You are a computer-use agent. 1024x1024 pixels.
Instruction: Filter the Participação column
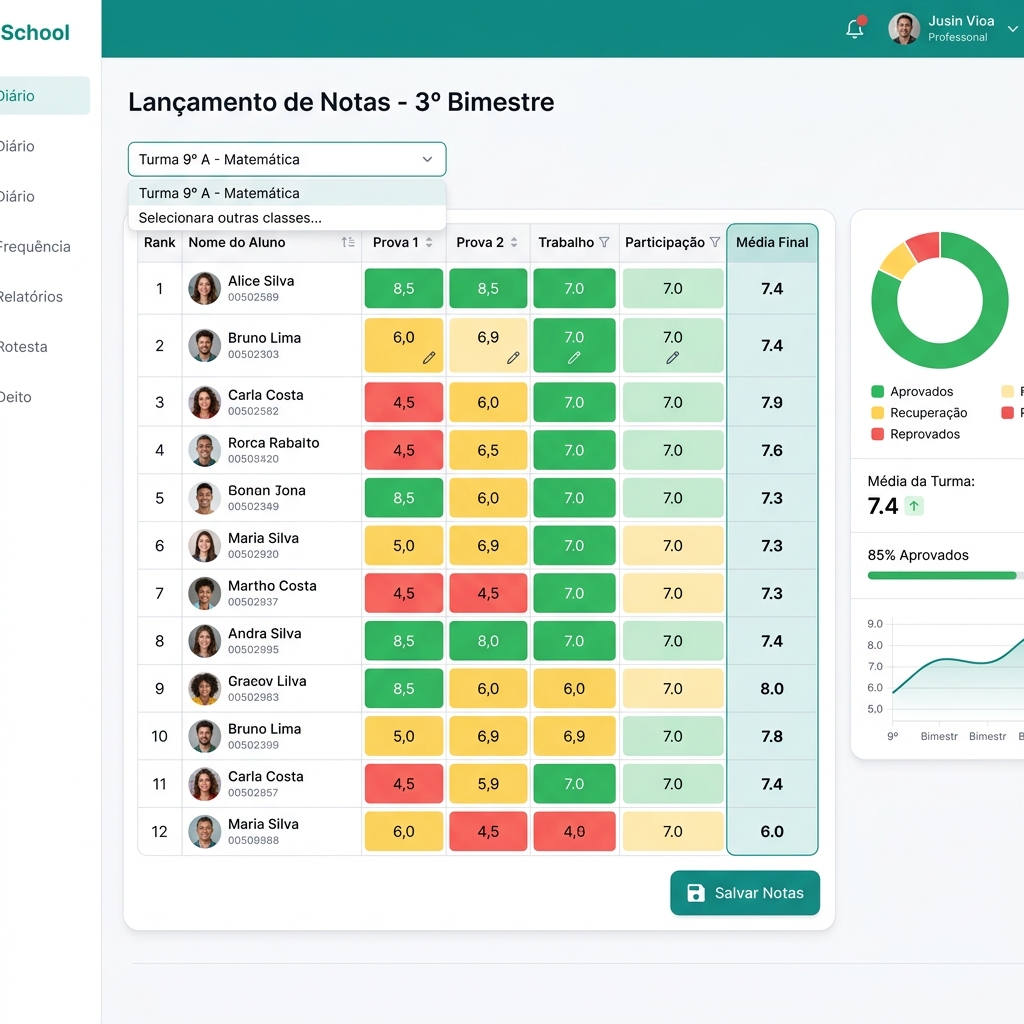(x=715, y=242)
